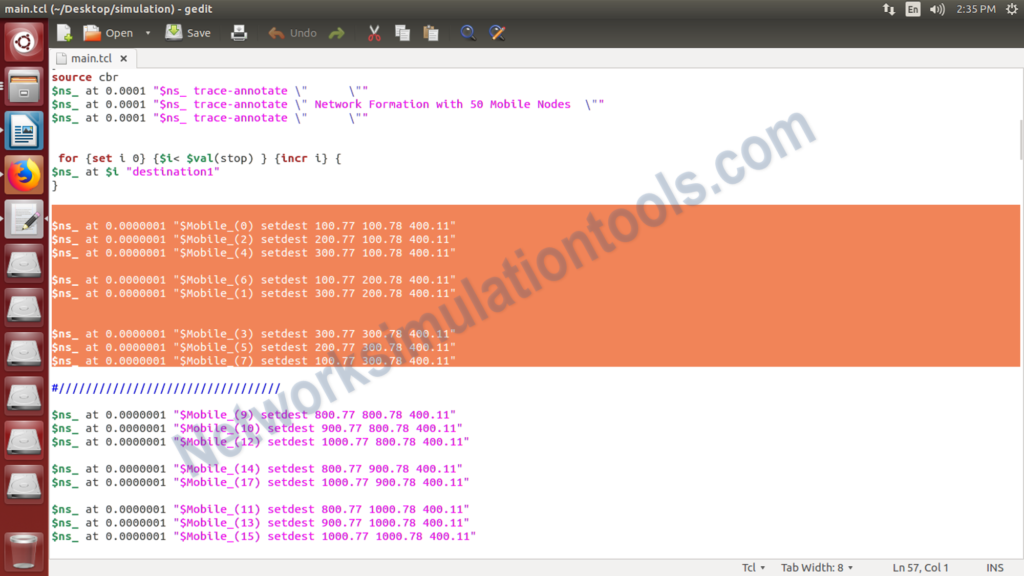
Task: Open the Find and Replace tool
Action: [x=497, y=32]
